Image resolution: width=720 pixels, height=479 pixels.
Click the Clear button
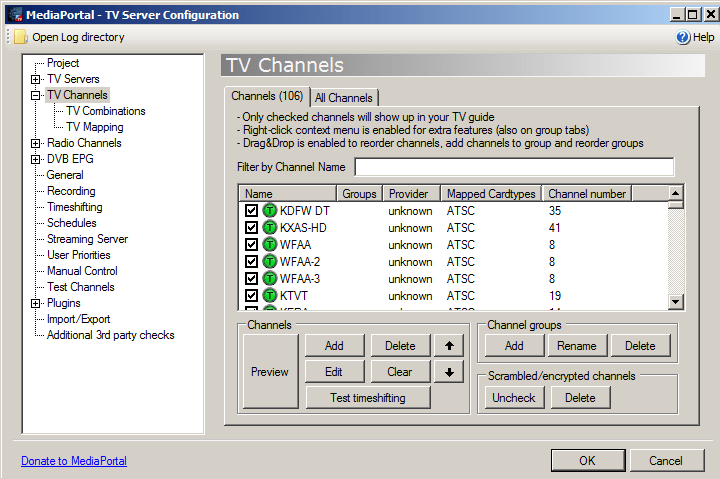pos(400,372)
